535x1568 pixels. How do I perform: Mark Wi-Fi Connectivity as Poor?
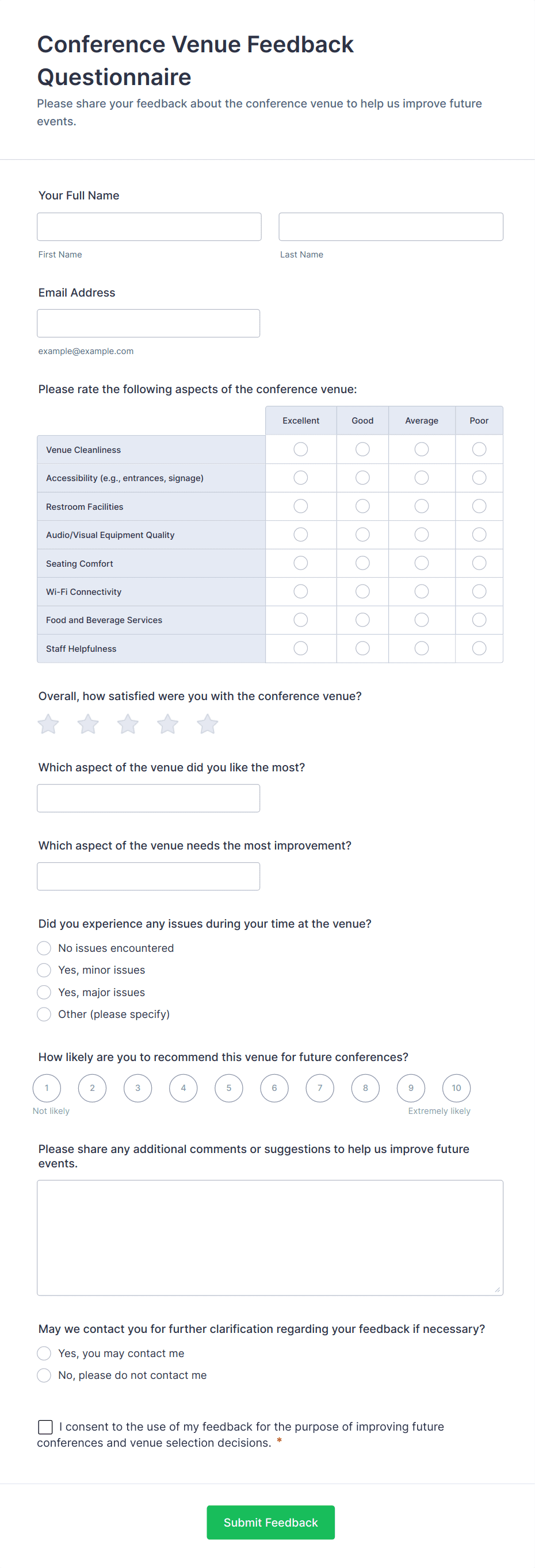point(479,591)
